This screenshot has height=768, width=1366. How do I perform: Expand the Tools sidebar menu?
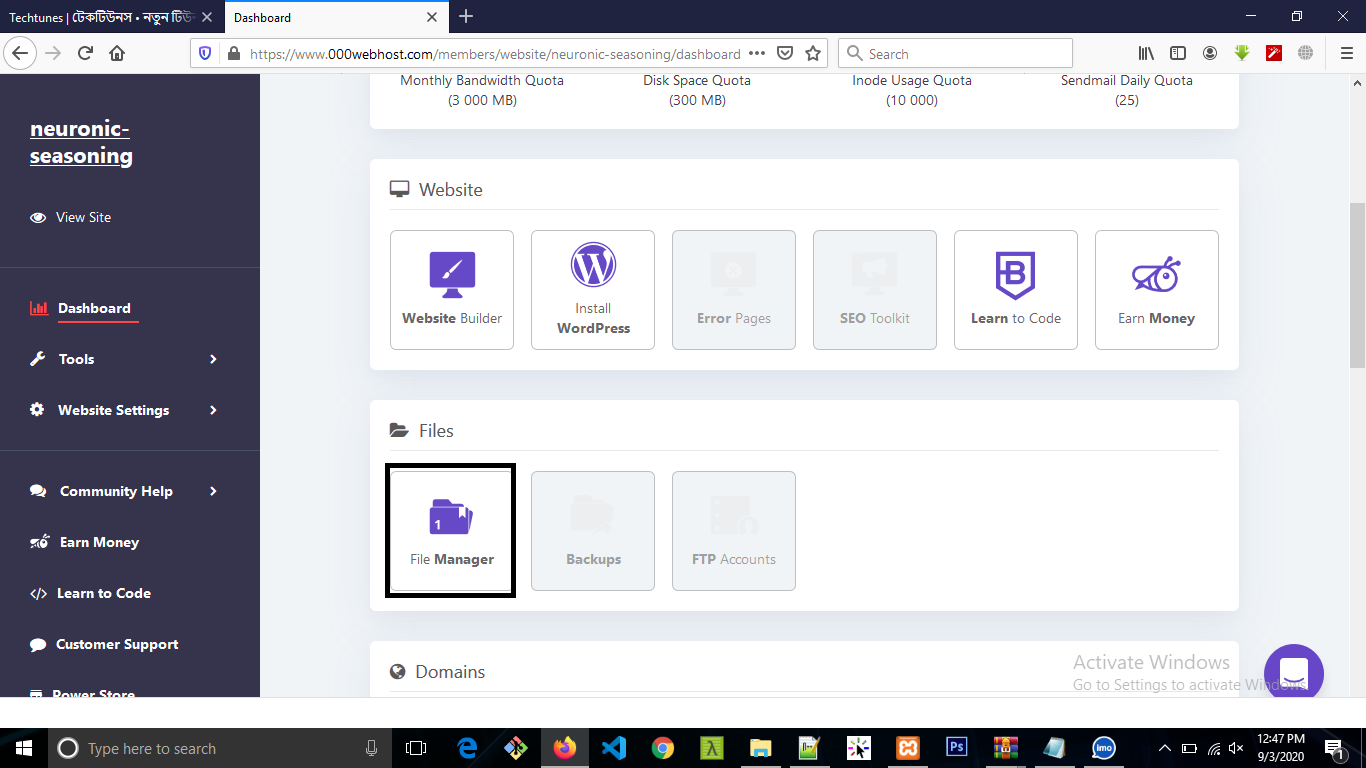click(x=125, y=359)
